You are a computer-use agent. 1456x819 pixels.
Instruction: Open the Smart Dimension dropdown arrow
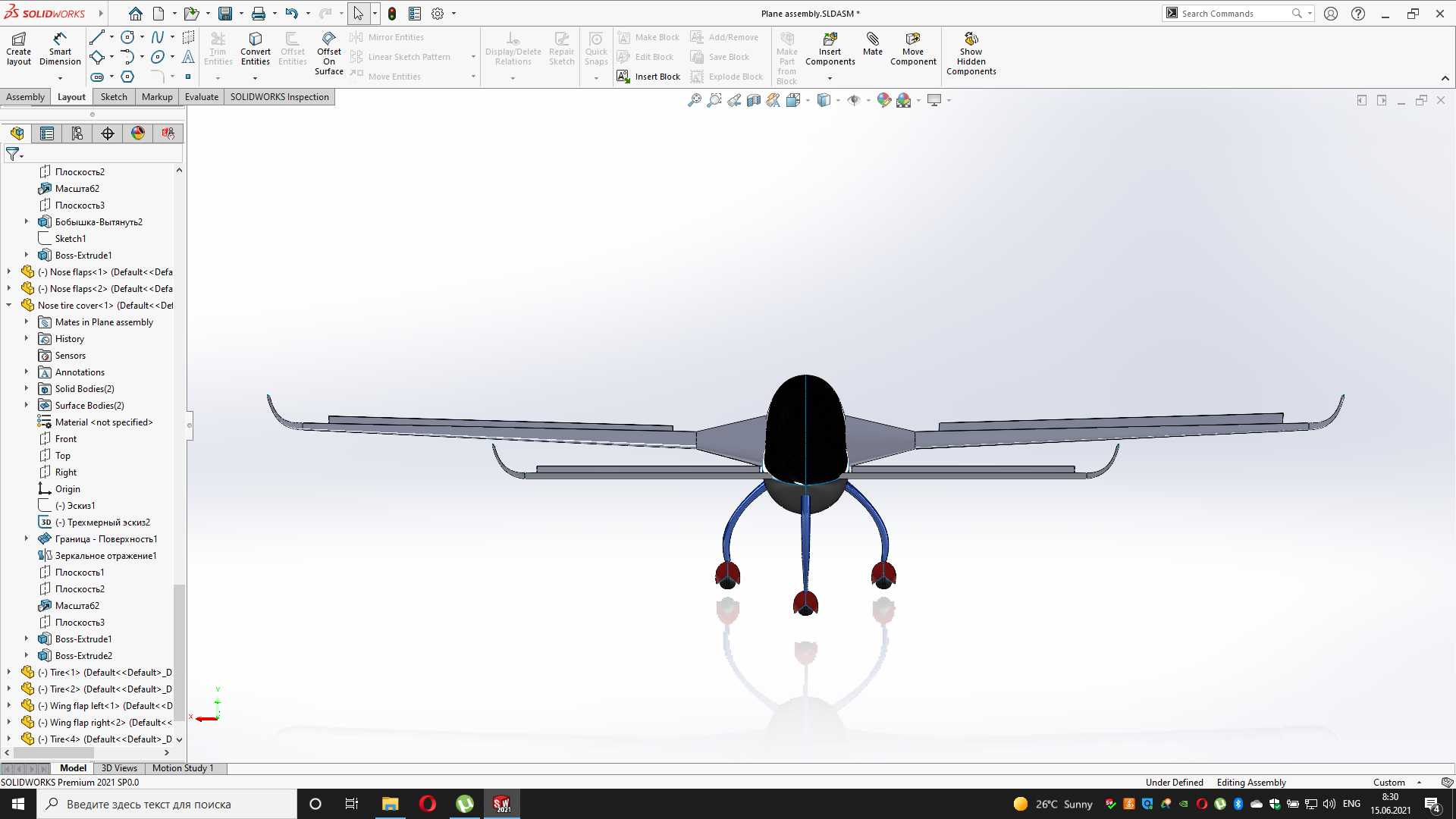coord(60,78)
